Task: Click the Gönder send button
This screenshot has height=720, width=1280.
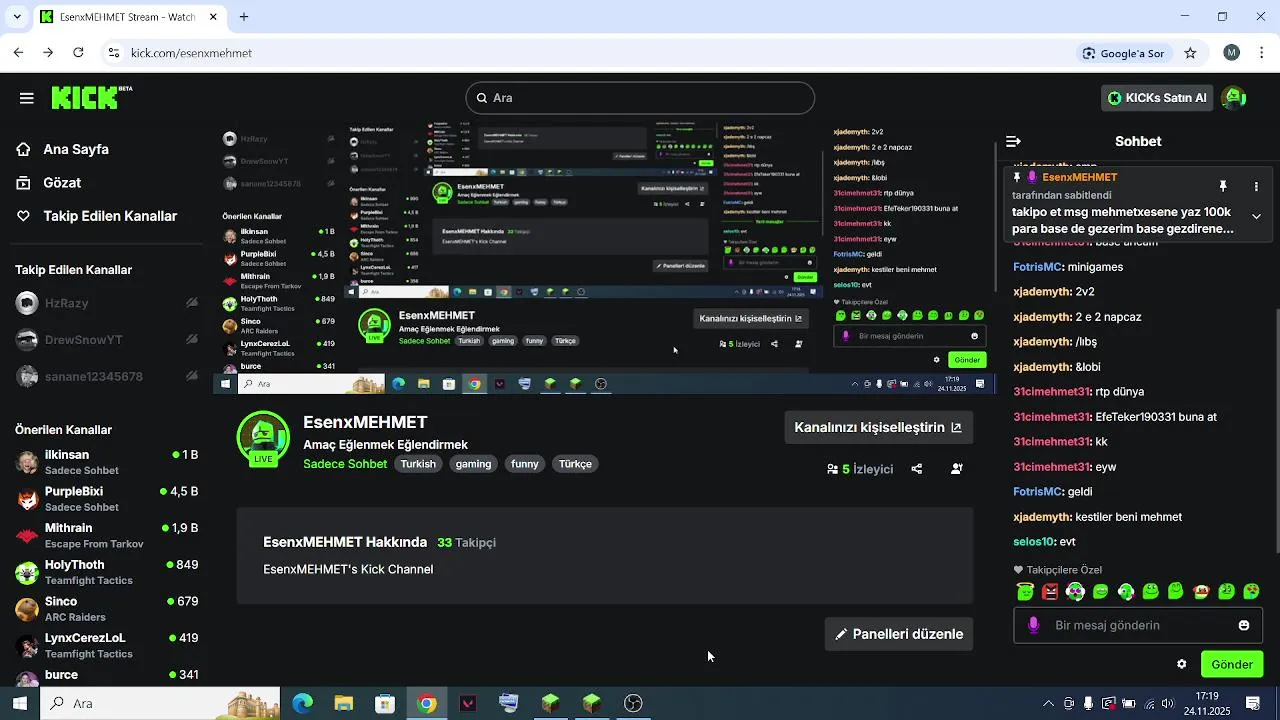Action: pos(1232,664)
